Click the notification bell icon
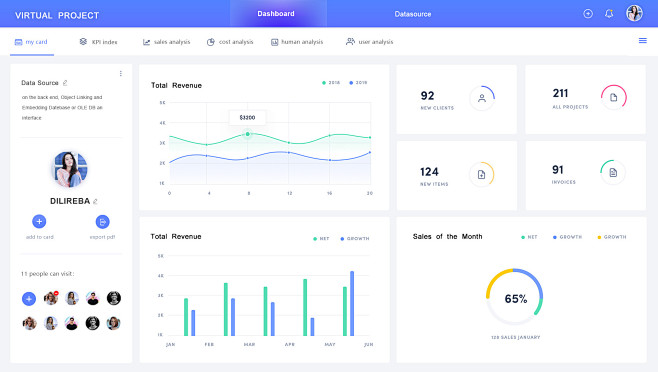Image resolution: width=658 pixels, height=372 pixels. coord(609,14)
